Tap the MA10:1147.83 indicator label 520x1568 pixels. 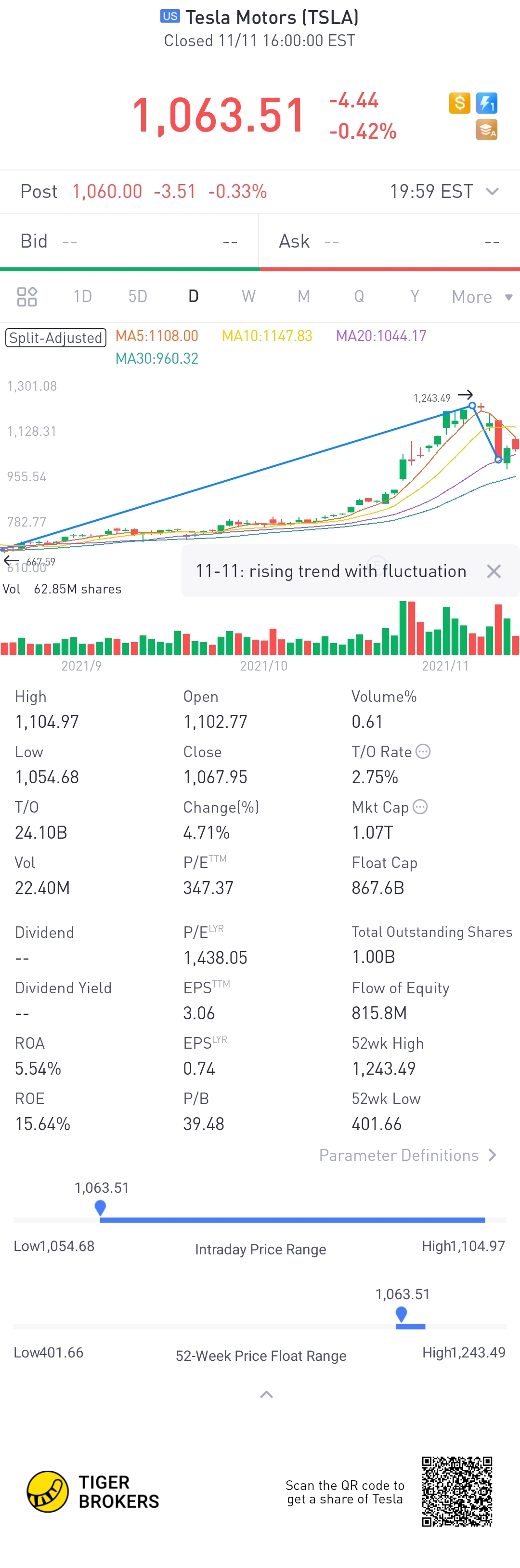click(x=267, y=336)
